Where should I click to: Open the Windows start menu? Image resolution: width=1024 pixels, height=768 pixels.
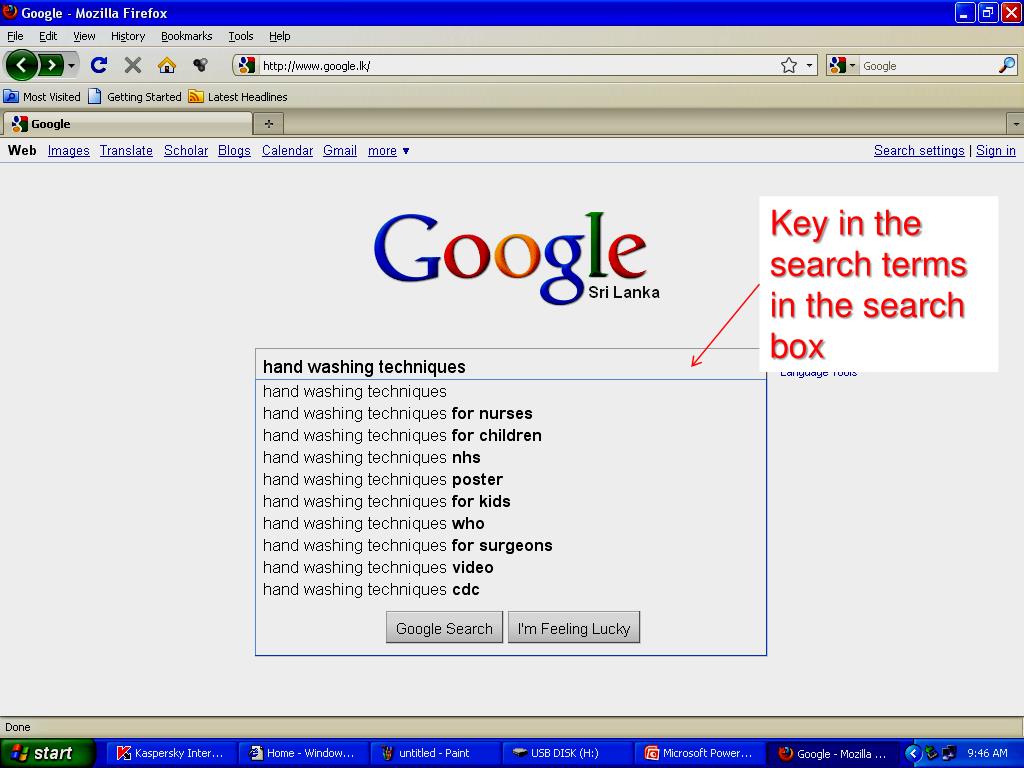(46, 753)
